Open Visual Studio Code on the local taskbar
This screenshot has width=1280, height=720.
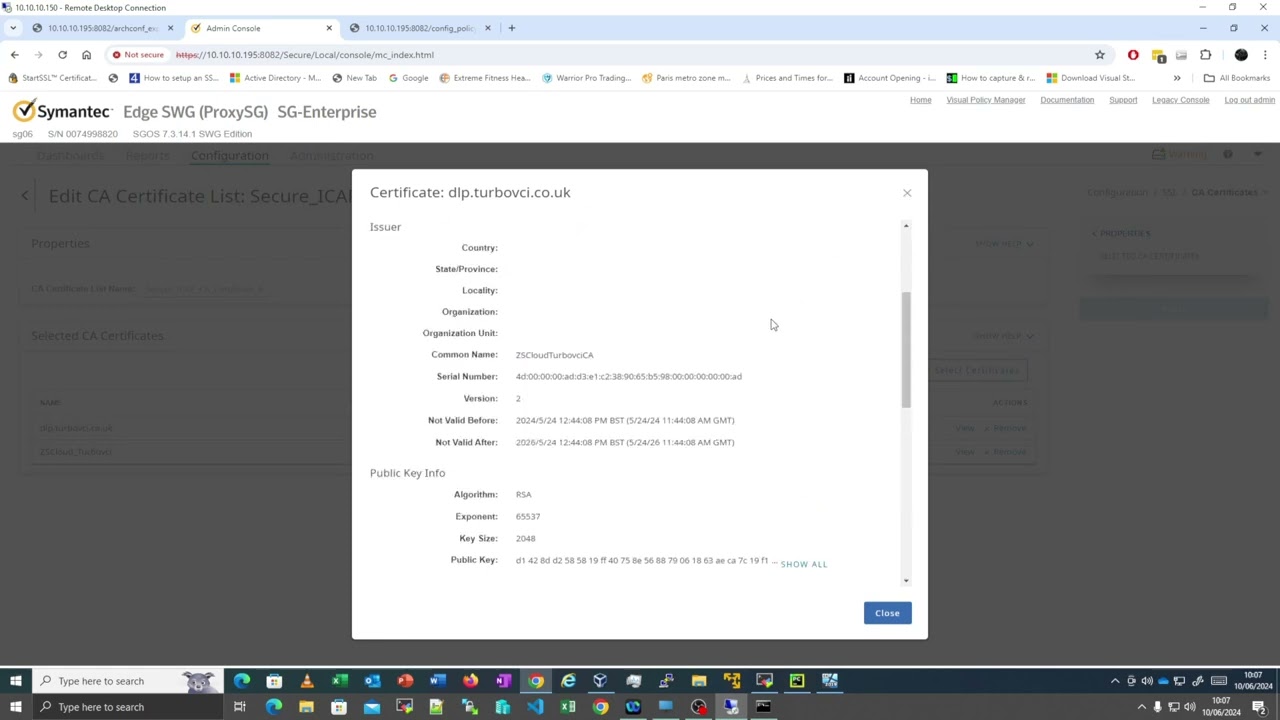pyautogui.click(x=535, y=707)
